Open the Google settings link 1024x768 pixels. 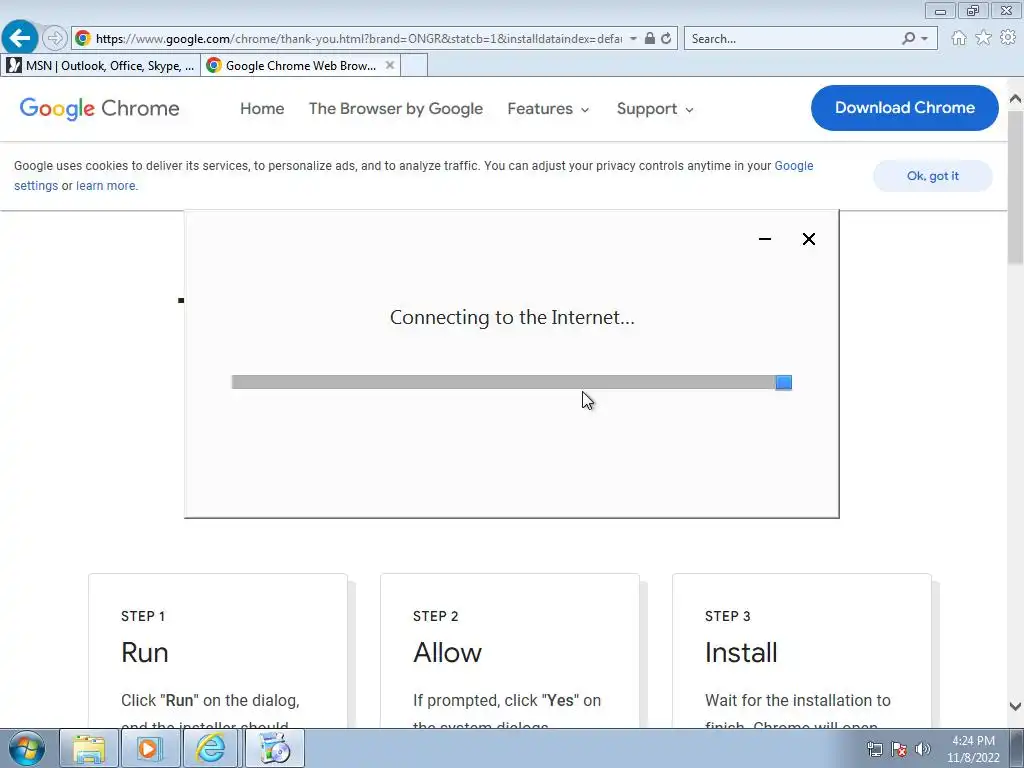click(x=793, y=166)
